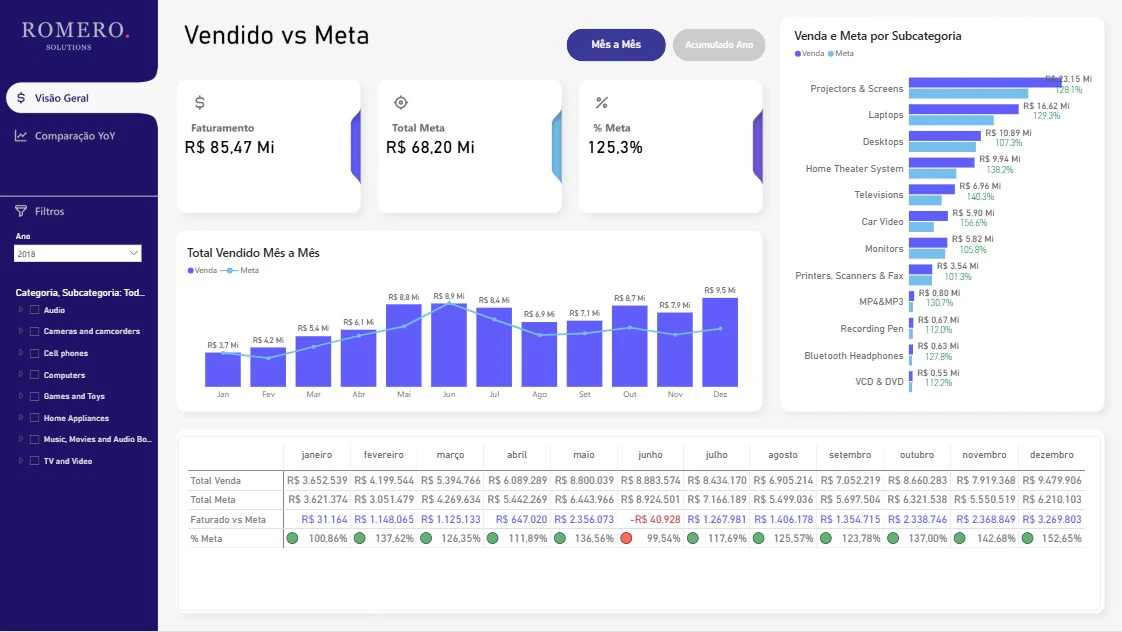Tick the Computers checkbox

coord(34,375)
